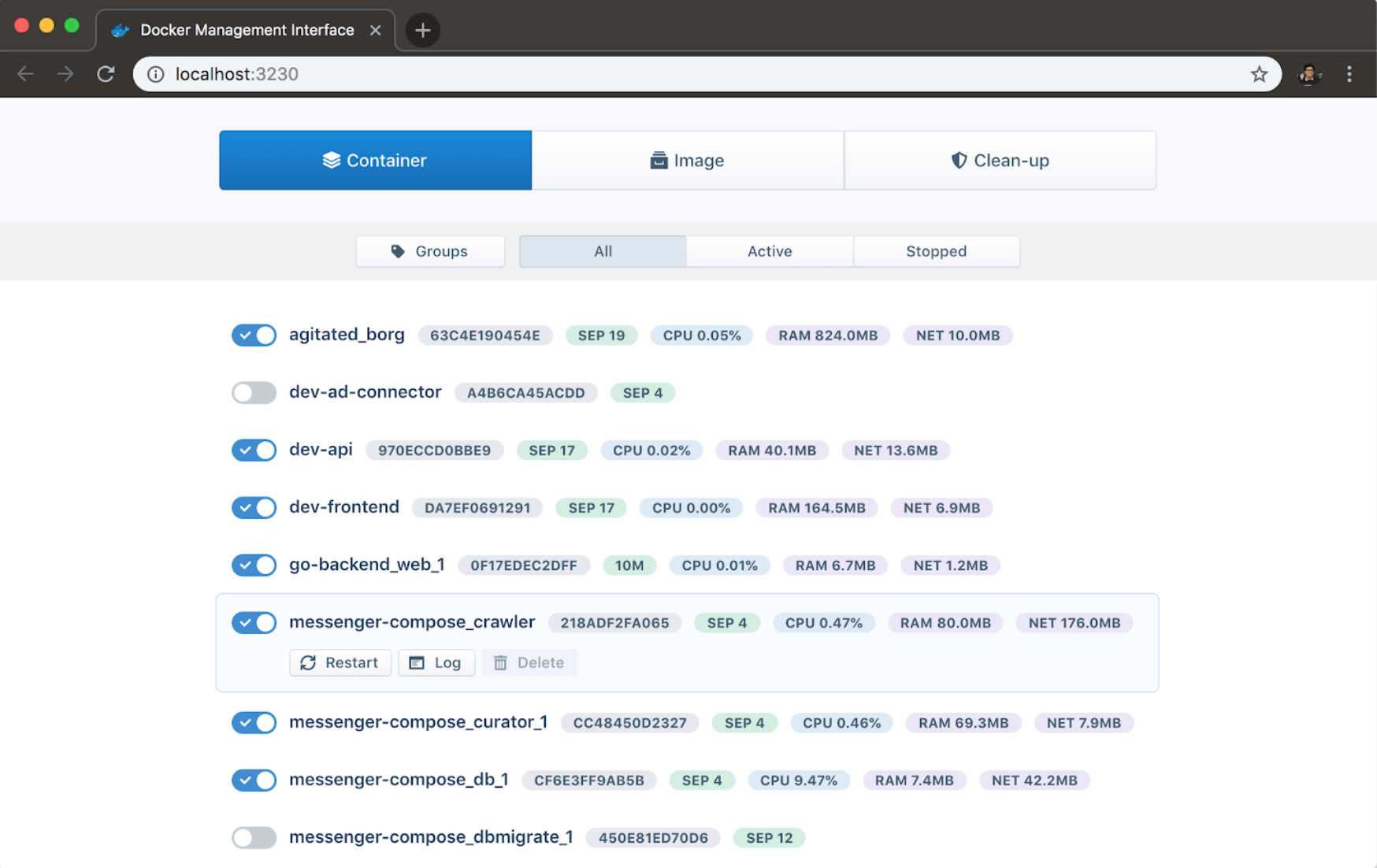This screenshot has width=1377, height=868.
Task: Toggle off messenger-compose_db_1 container
Action: [254, 780]
